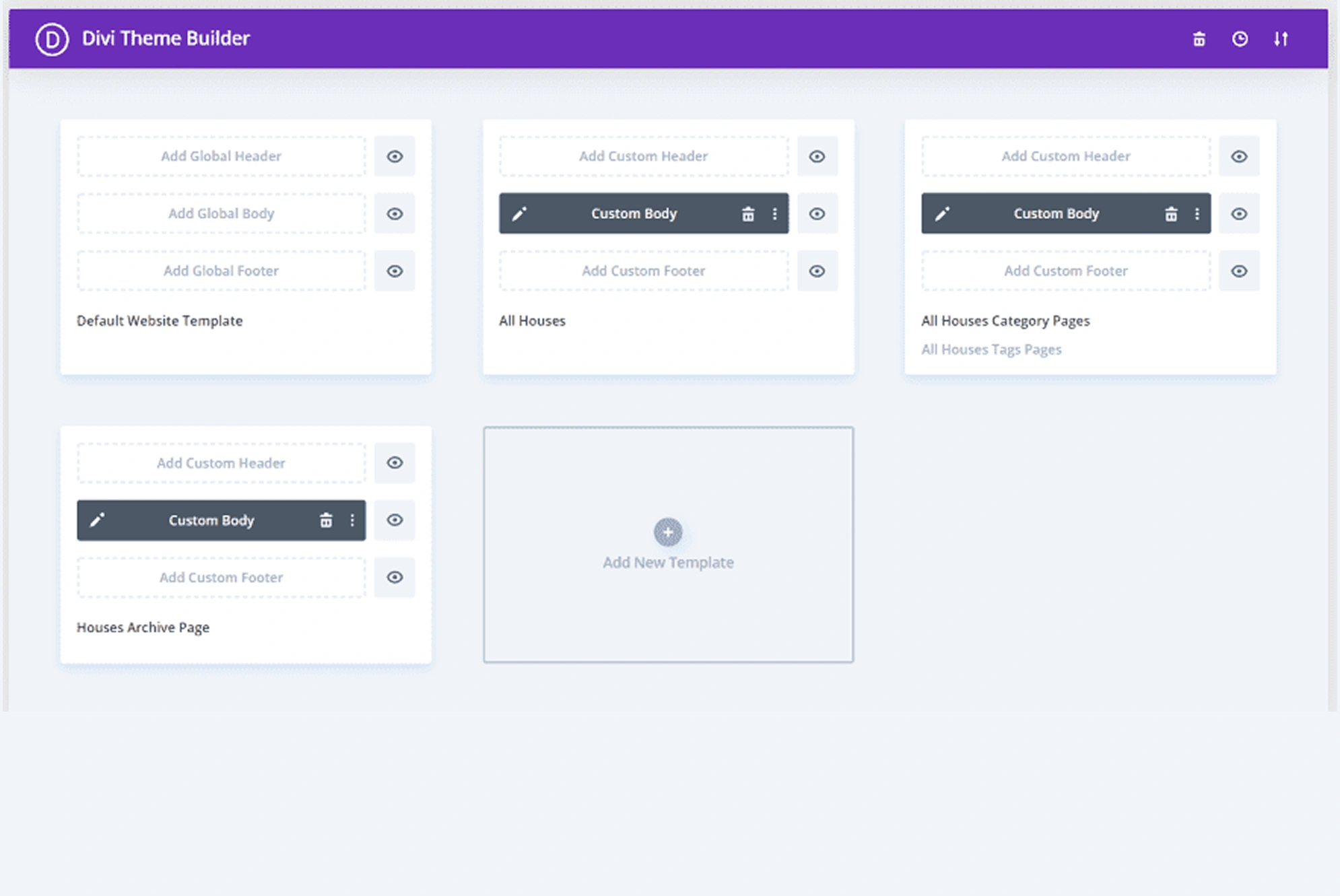Click the plus icon for new template
This screenshot has width=1340, height=896.
(x=668, y=532)
